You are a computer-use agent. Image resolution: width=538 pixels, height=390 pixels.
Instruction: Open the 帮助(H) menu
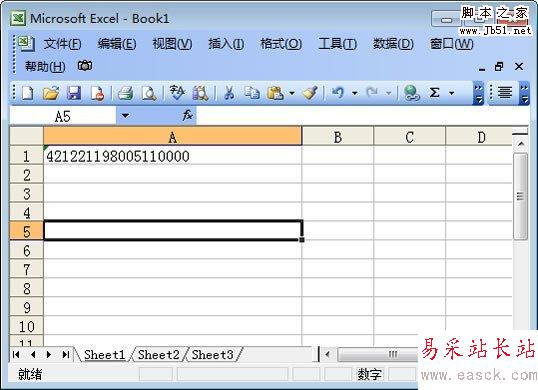click(45, 66)
